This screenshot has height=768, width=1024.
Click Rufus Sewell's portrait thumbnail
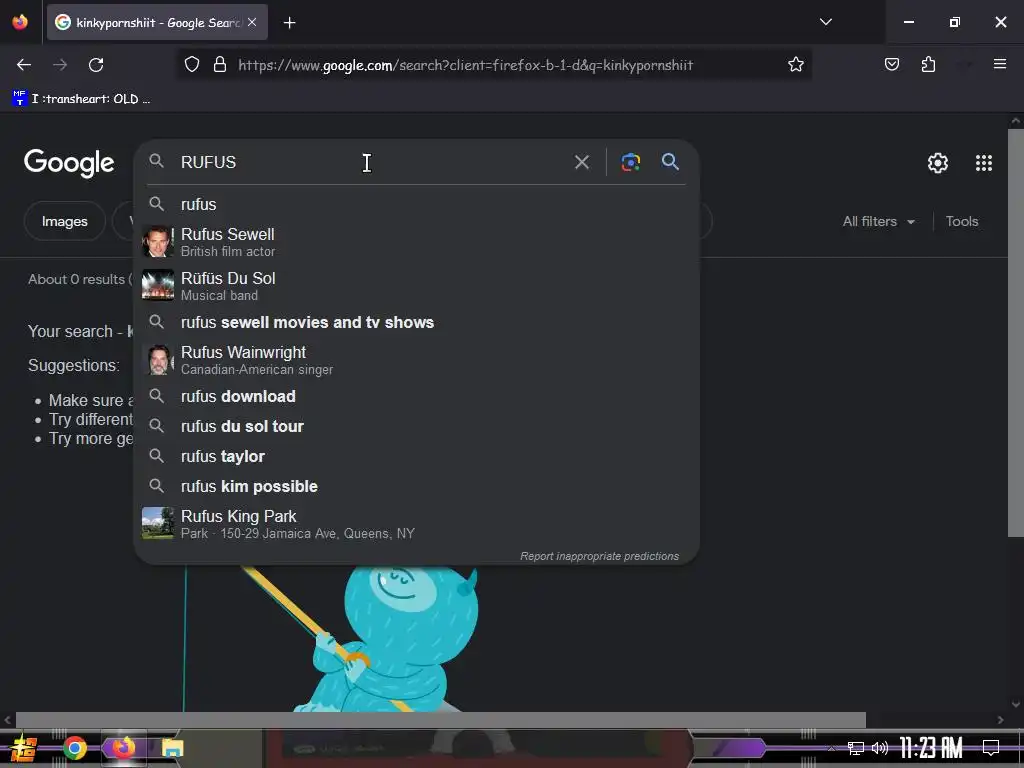click(x=157, y=242)
